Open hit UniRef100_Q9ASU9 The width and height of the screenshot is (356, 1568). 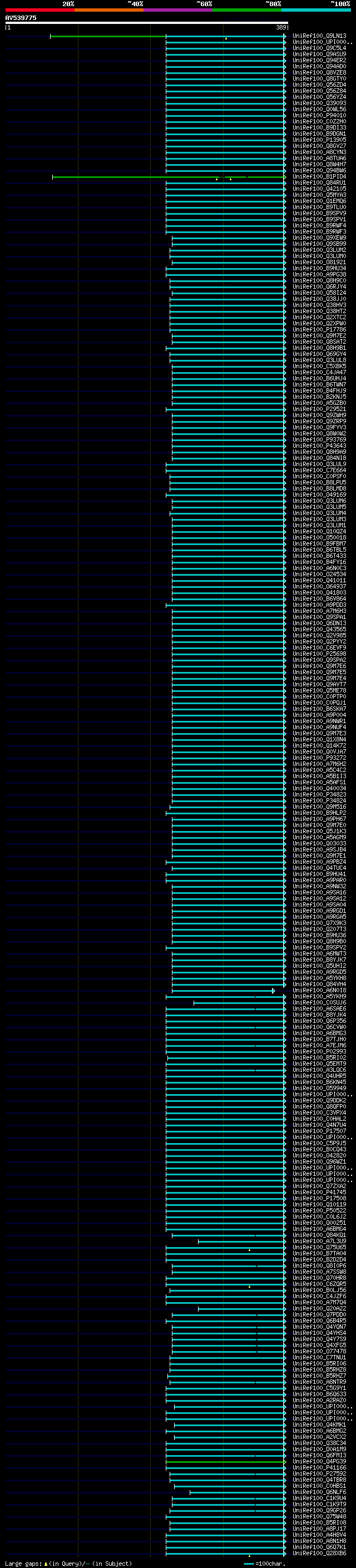point(319,54)
